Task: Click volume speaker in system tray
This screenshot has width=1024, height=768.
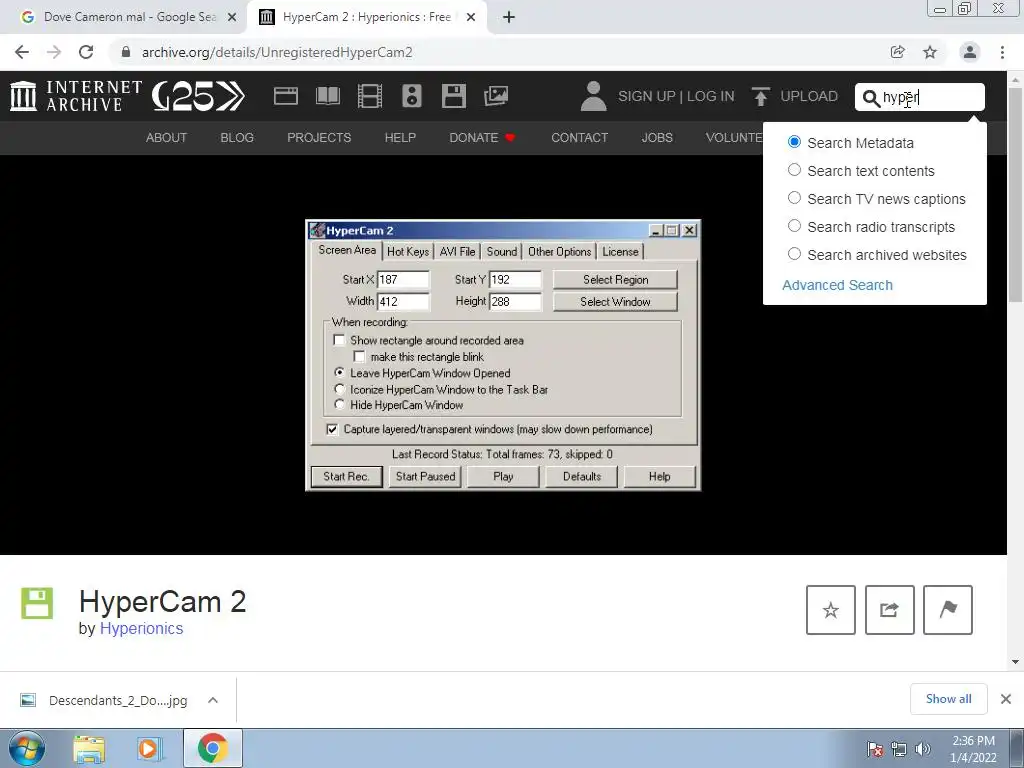Action: click(x=923, y=749)
